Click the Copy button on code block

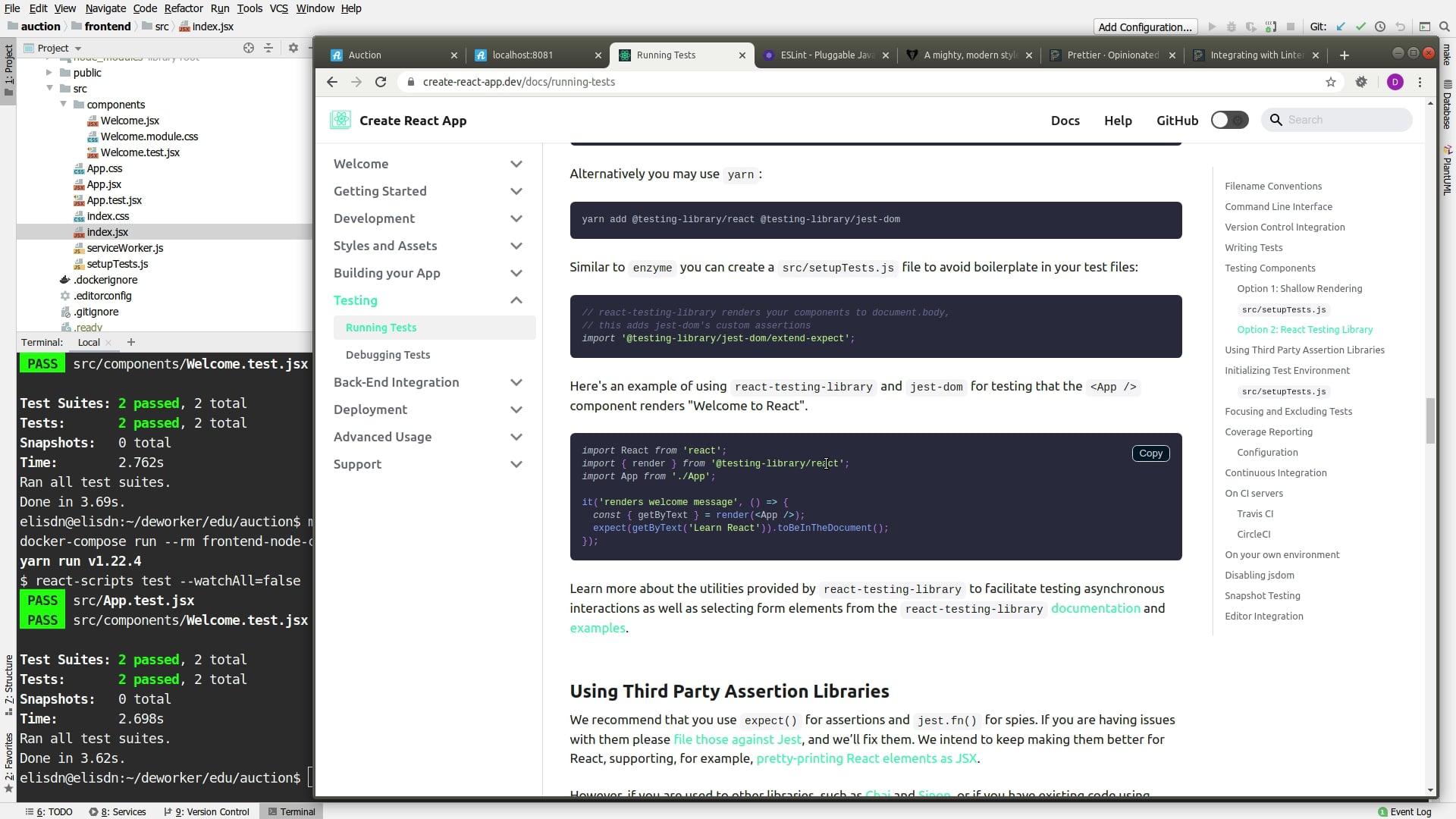pyautogui.click(x=1150, y=453)
